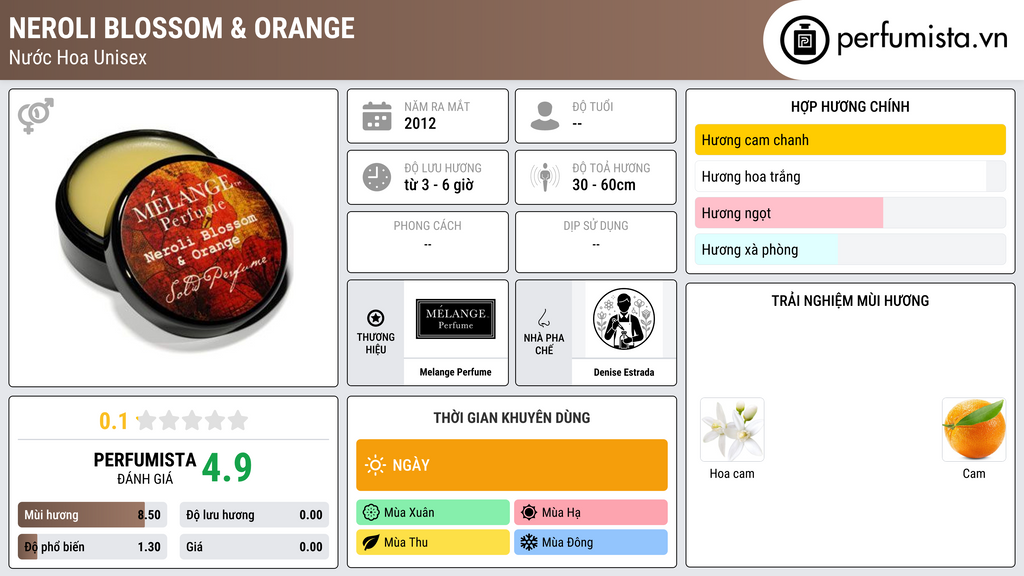Click the person icon beside Độ tuổi
1024x576 pixels.
tap(545, 116)
